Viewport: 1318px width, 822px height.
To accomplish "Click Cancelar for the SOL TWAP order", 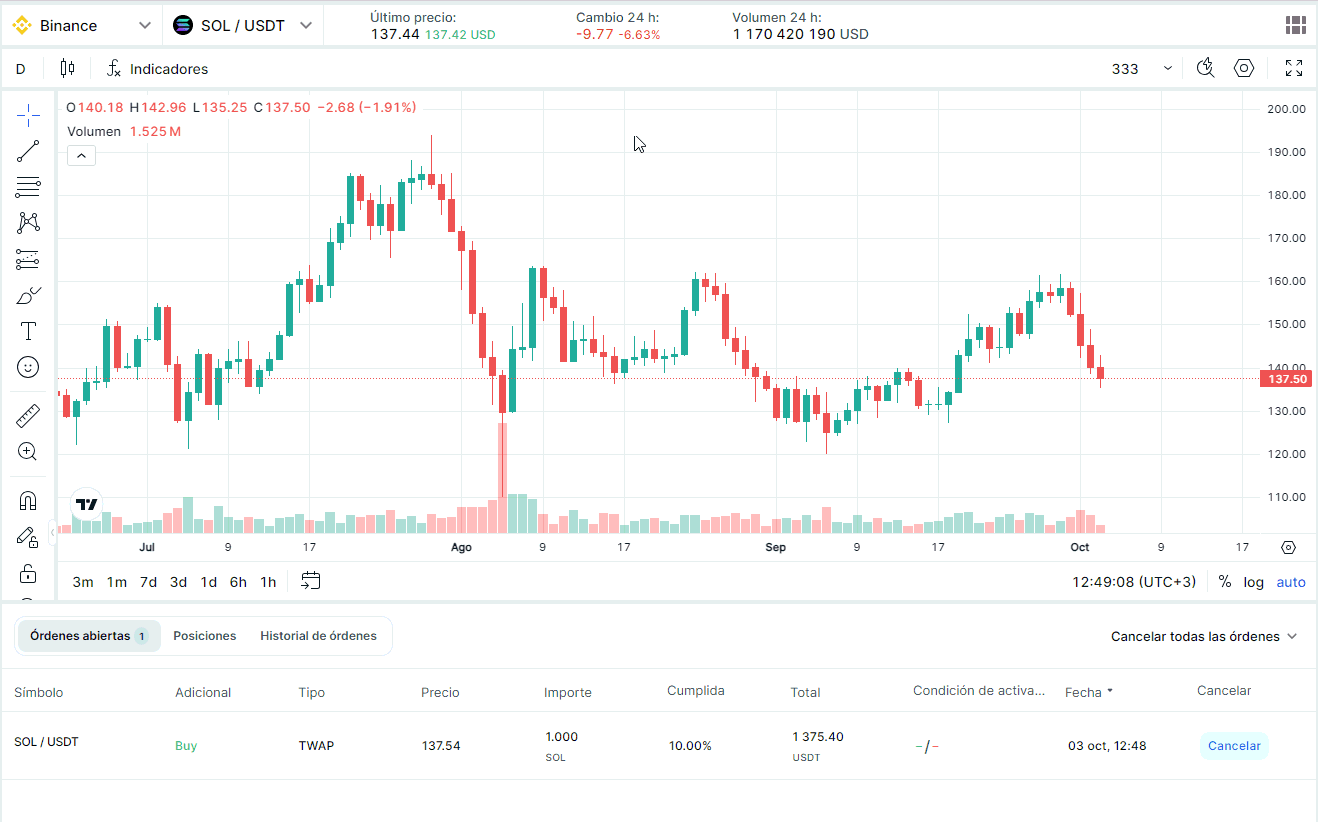I will pyautogui.click(x=1233, y=746).
